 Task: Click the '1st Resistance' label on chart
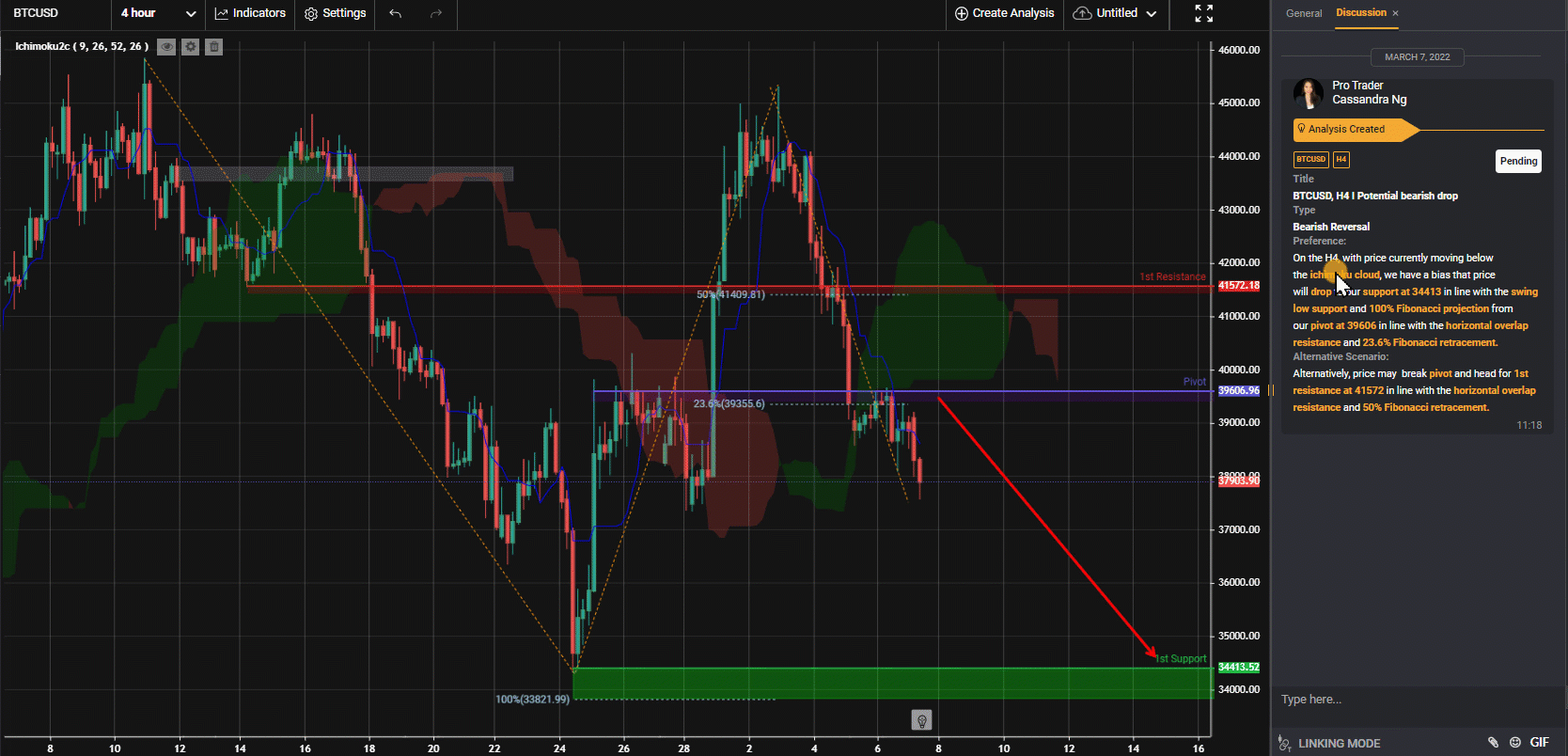1172,276
